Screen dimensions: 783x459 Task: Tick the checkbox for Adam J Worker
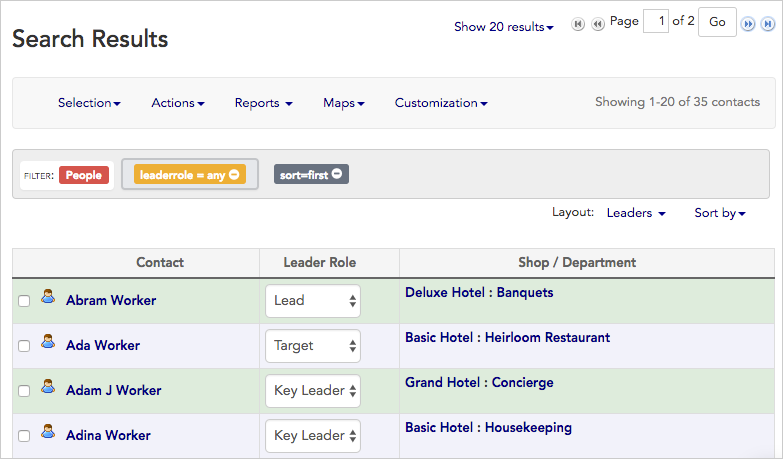pyautogui.click(x=24, y=391)
